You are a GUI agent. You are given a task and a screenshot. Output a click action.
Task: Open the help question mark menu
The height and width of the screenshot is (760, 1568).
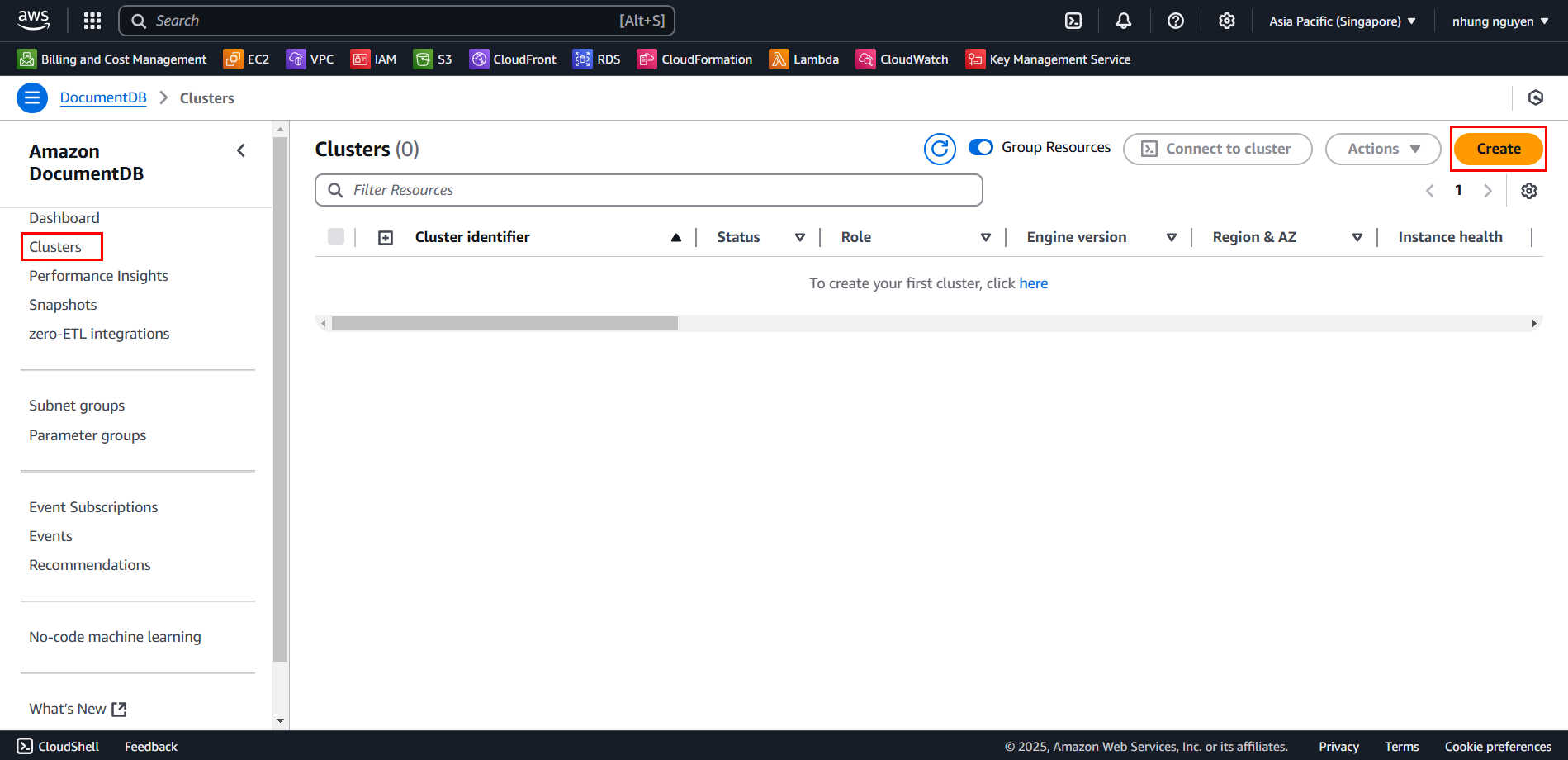tap(1176, 21)
